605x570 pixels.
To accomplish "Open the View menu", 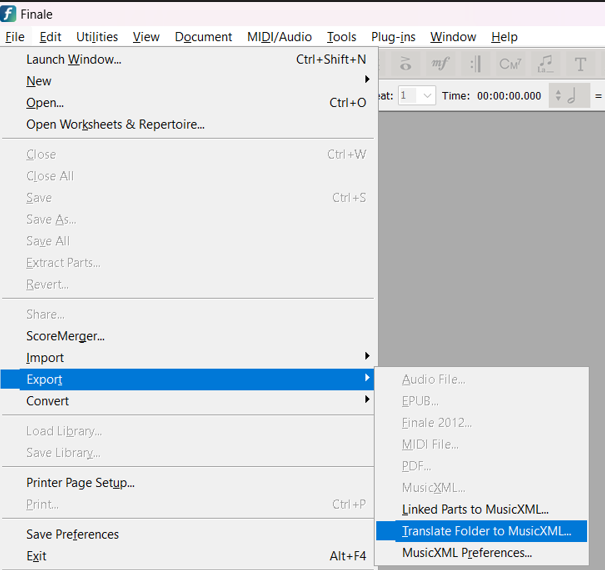I will tap(146, 37).
